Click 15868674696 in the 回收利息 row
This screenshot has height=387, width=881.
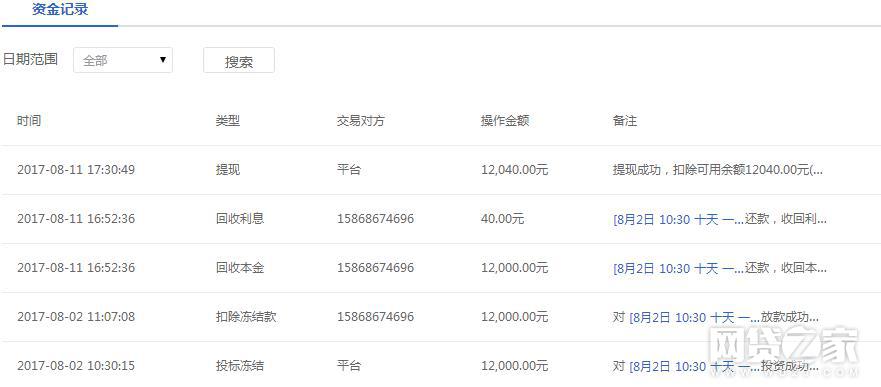tap(375, 218)
